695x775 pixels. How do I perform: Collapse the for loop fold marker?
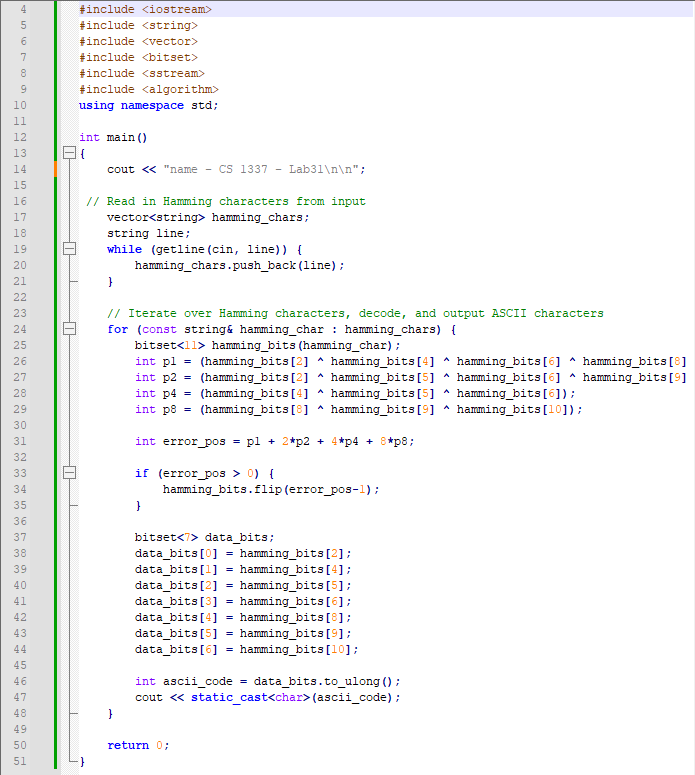[69, 329]
